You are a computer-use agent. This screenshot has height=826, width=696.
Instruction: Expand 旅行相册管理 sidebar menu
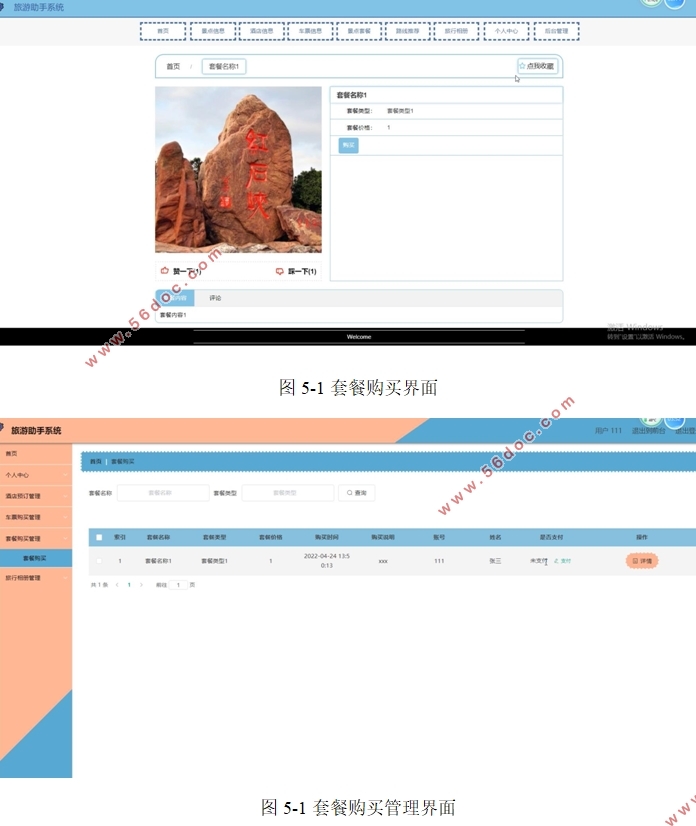36,577
